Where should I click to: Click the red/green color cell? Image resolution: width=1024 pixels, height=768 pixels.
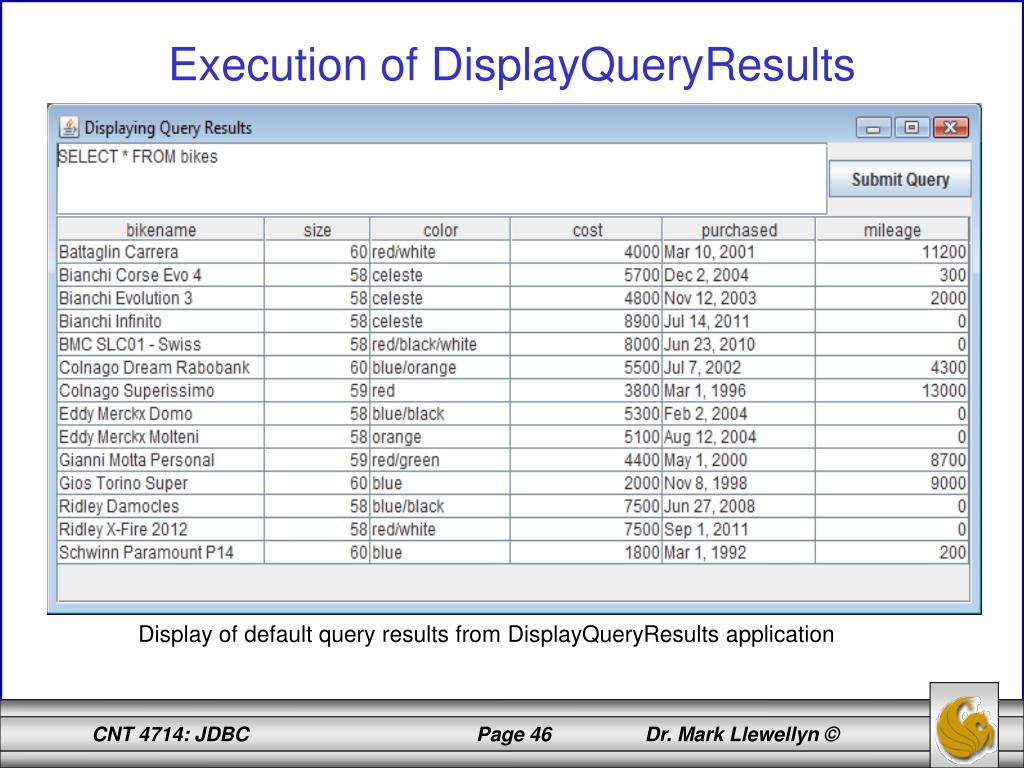click(x=440, y=460)
